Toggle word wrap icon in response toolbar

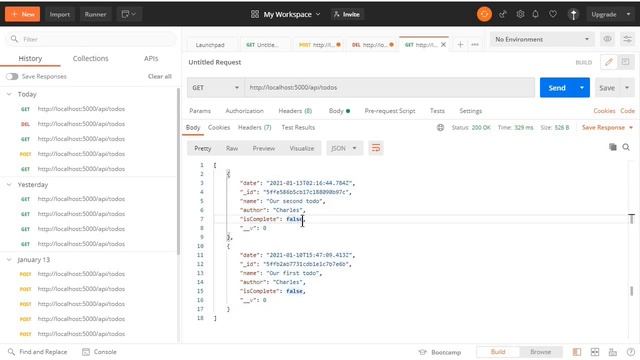coord(376,148)
